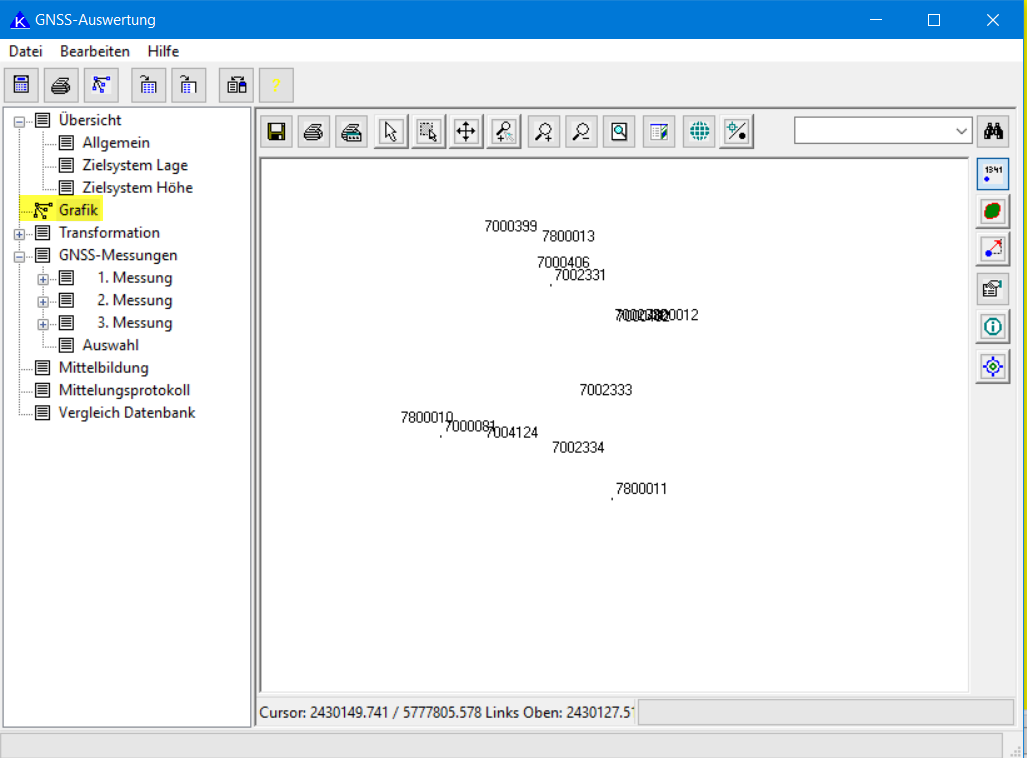The height and width of the screenshot is (758, 1027).
Task: Expand the Transformation tree node
Action: pyautogui.click(x=19, y=233)
